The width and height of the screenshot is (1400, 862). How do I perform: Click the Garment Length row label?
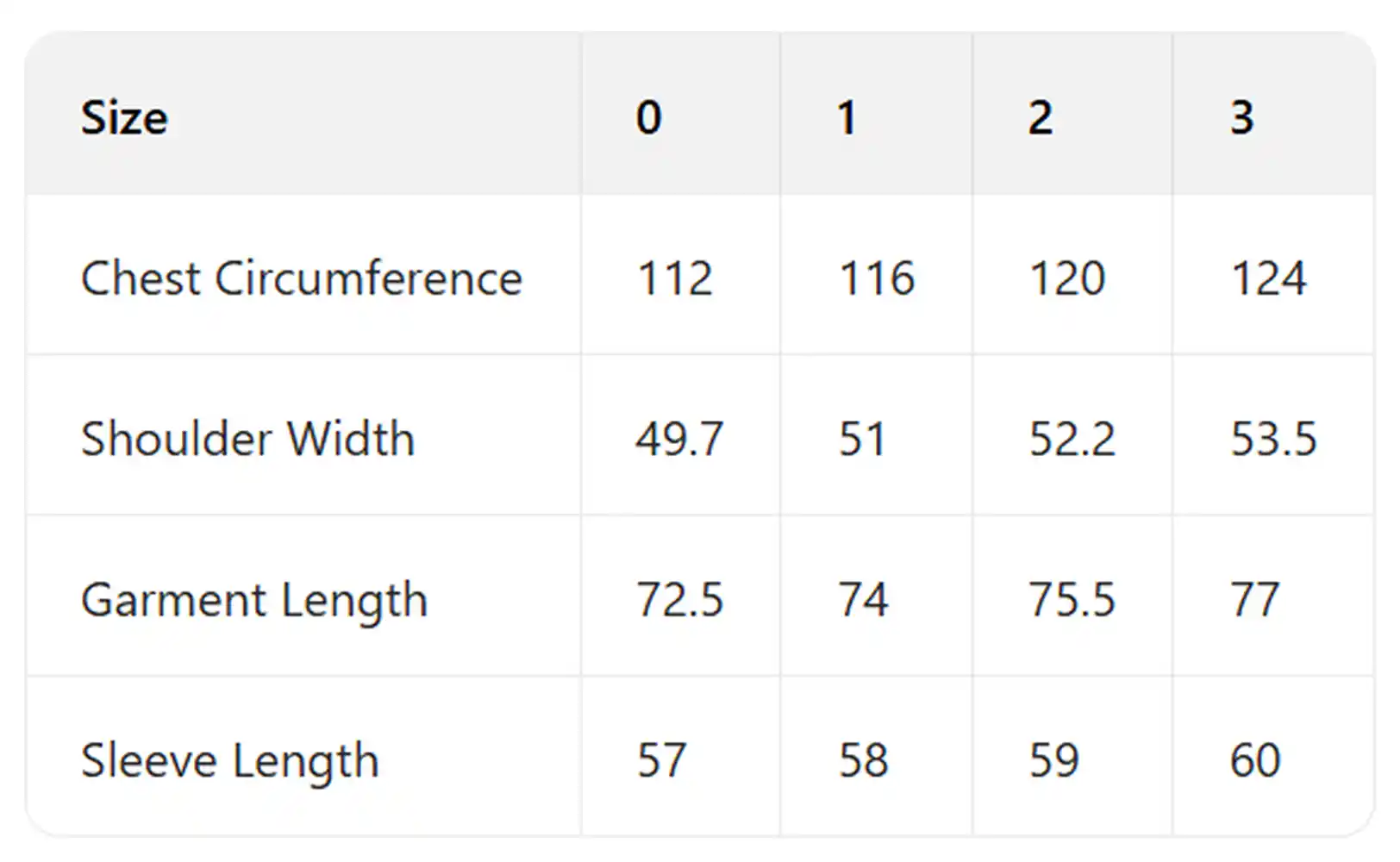(254, 600)
